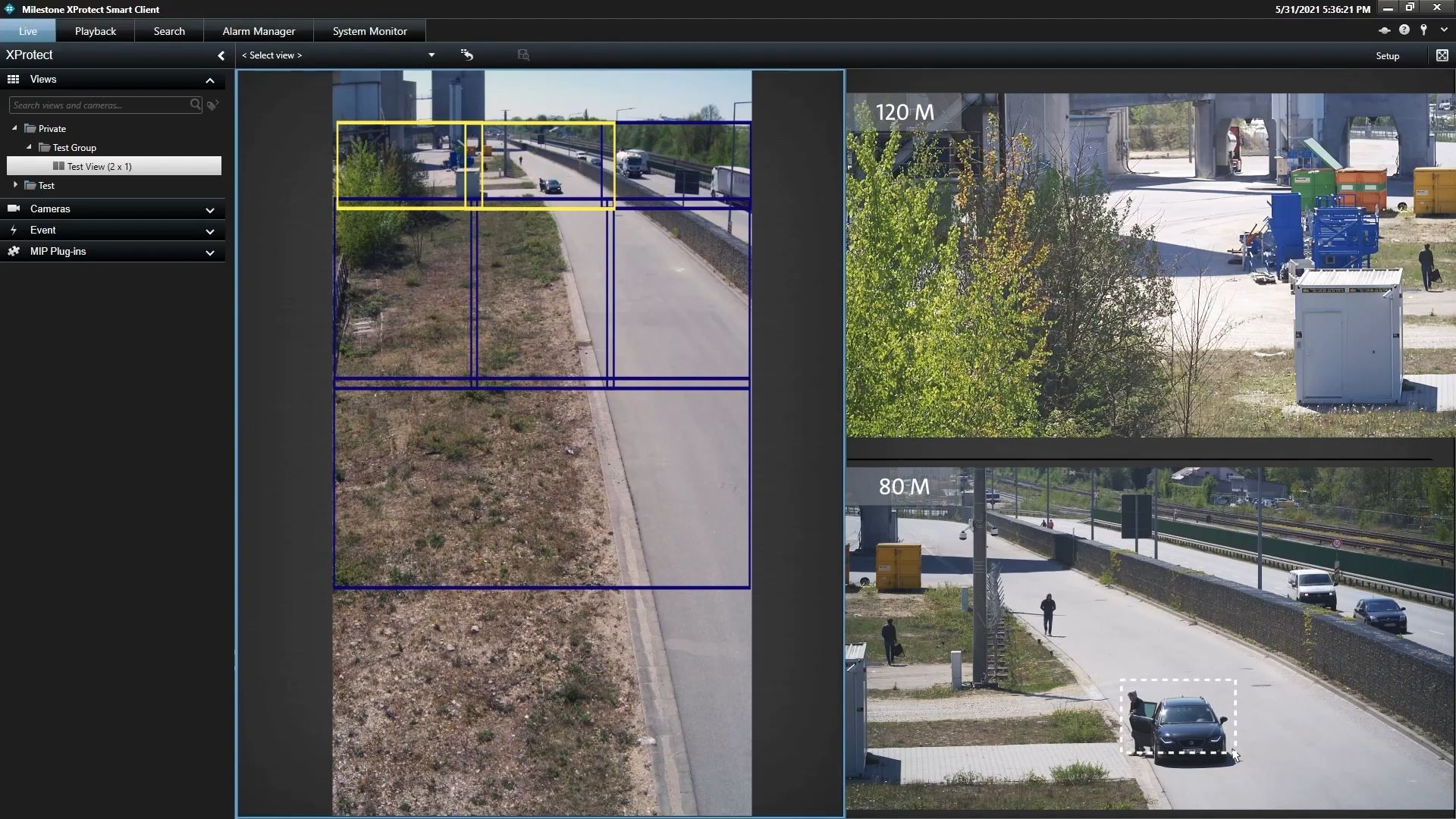This screenshot has height=819, width=1456.
Task: Toggle full screen mode next to Setup
Action: point(1443,55)
